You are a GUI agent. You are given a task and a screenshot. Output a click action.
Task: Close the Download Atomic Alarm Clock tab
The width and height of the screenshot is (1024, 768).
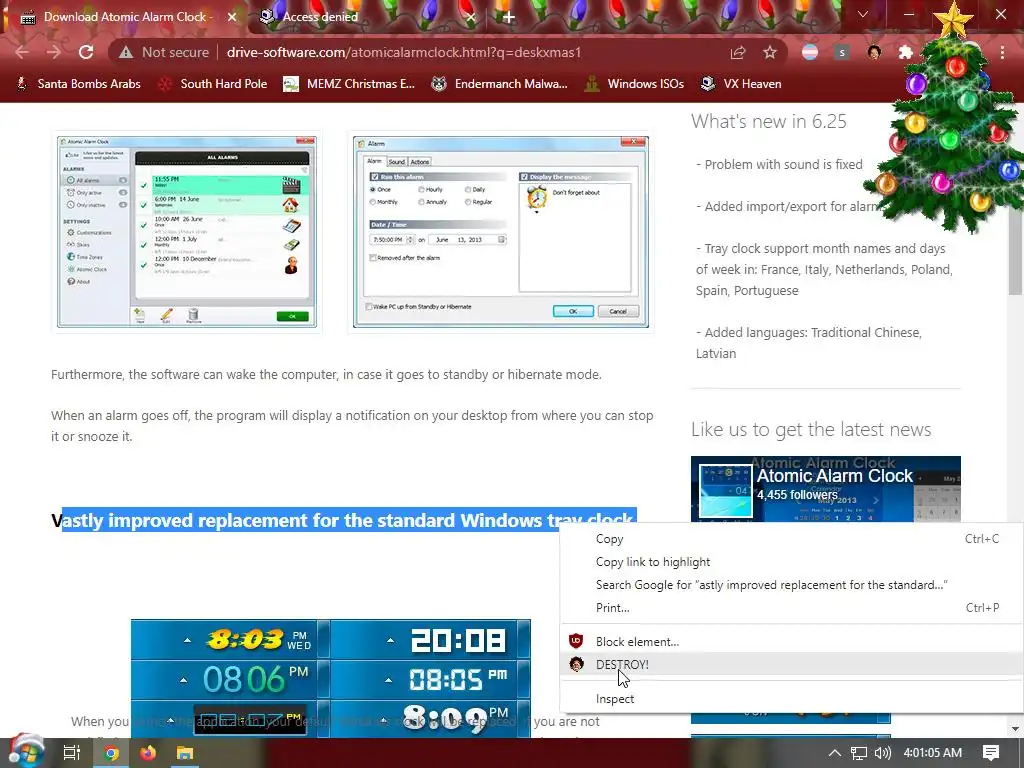point(232,17)
